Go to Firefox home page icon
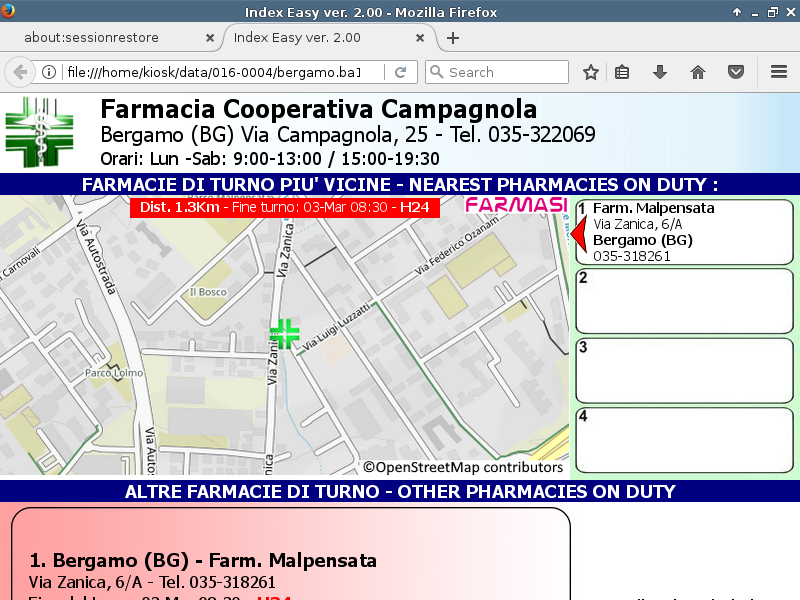Screen dimensions: 800x600 (x=698, y=72)
